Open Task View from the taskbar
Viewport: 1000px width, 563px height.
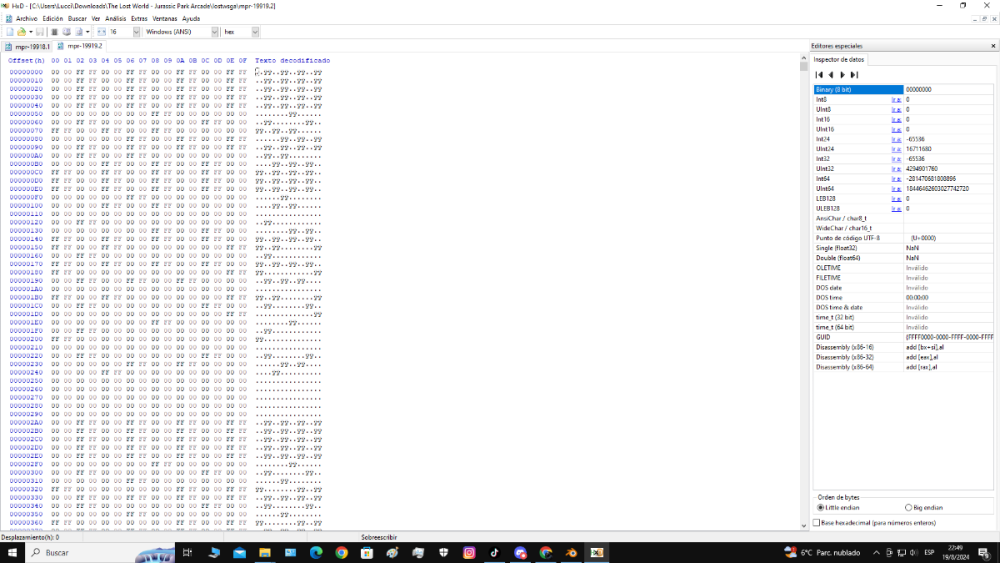coord(188,553)
